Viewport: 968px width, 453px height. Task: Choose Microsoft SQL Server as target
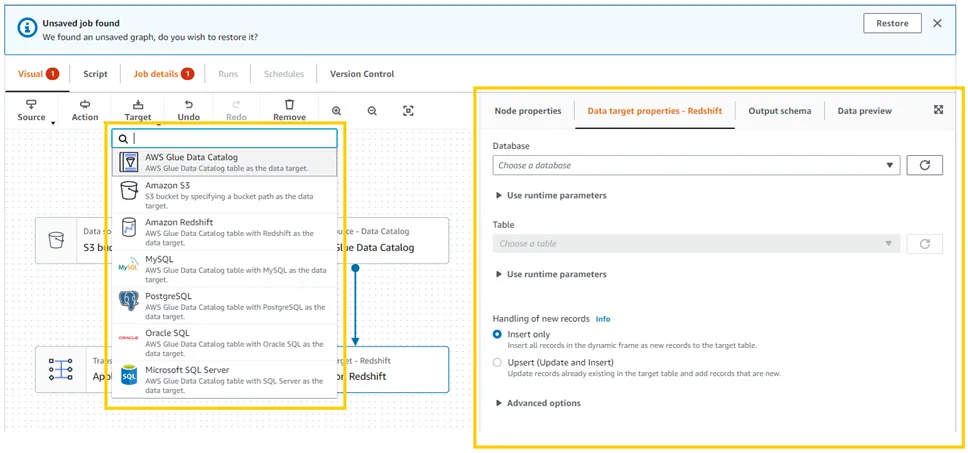tap(225, 380)
